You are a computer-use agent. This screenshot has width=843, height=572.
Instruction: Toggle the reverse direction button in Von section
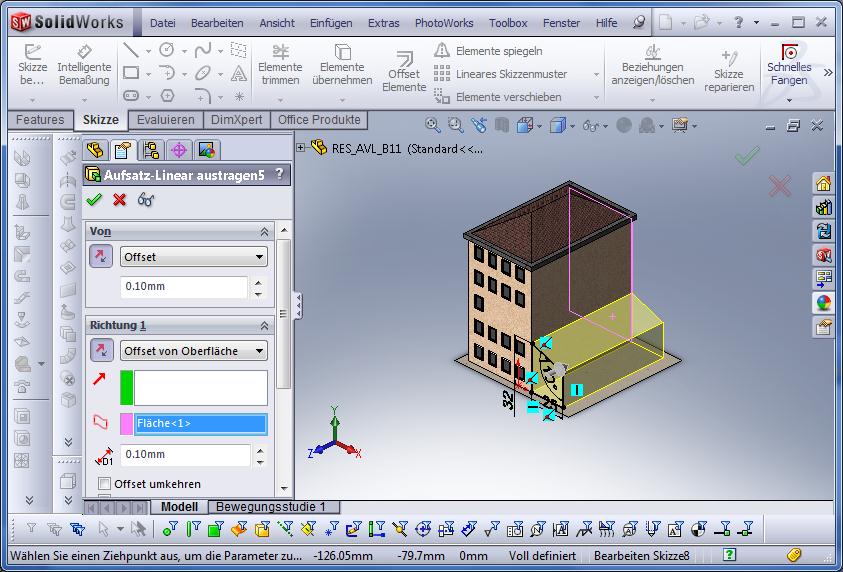pyautogui.click(x=101, y=257)
